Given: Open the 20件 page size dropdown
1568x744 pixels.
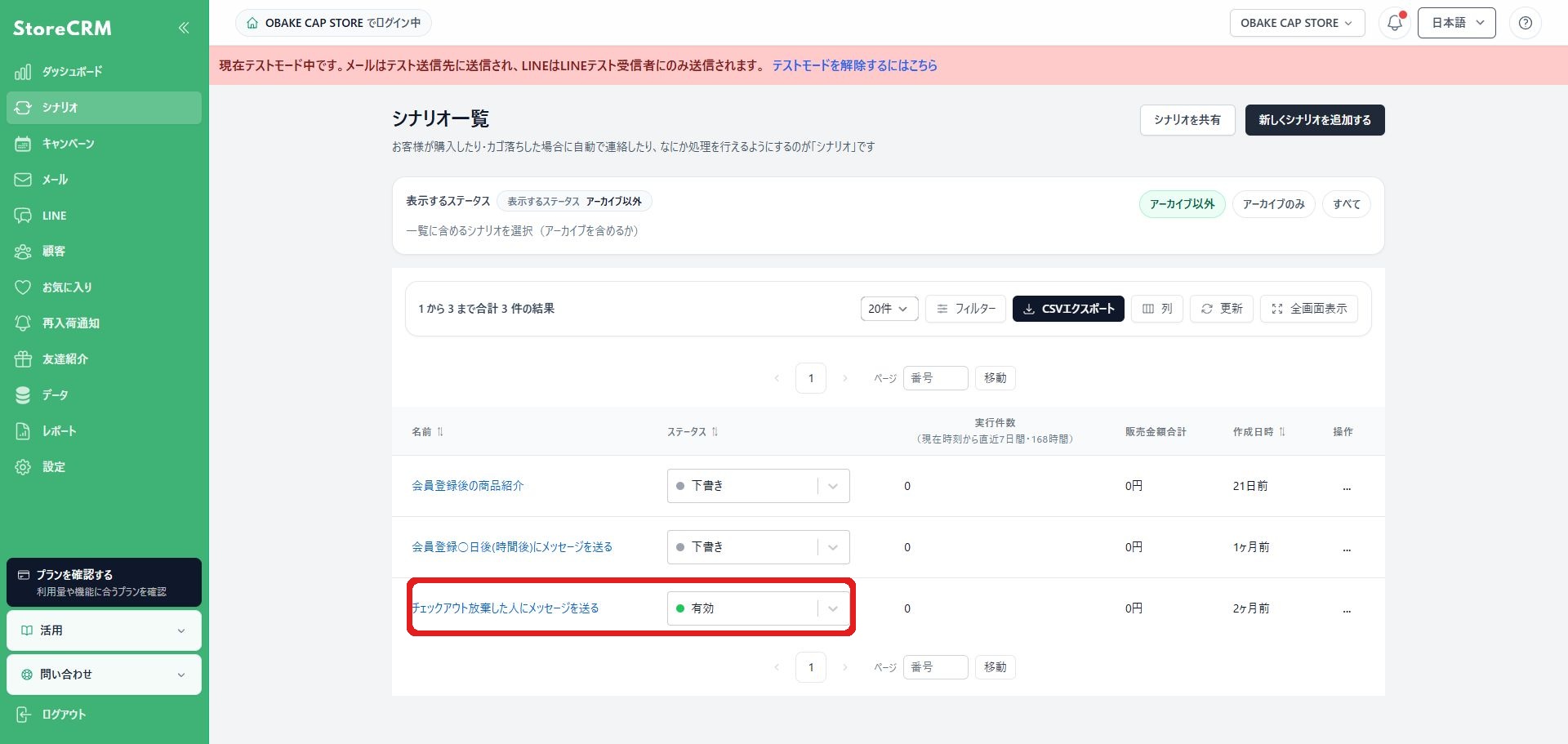Looking at the screenshot, I should 889,309.
